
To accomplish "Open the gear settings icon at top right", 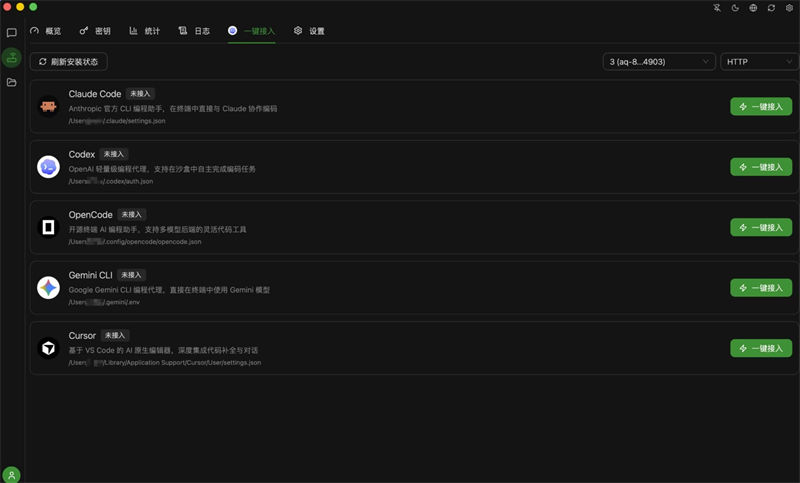I will coord(788,8).
